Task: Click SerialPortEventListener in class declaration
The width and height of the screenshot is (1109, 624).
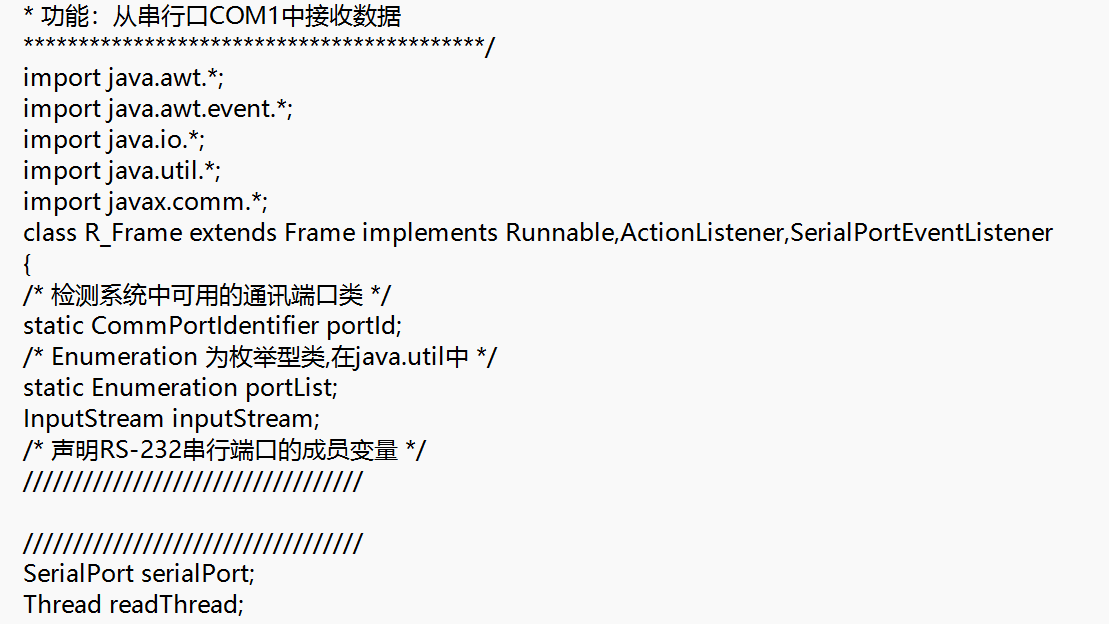Action: pyautogui.click(x=921, y=233)
